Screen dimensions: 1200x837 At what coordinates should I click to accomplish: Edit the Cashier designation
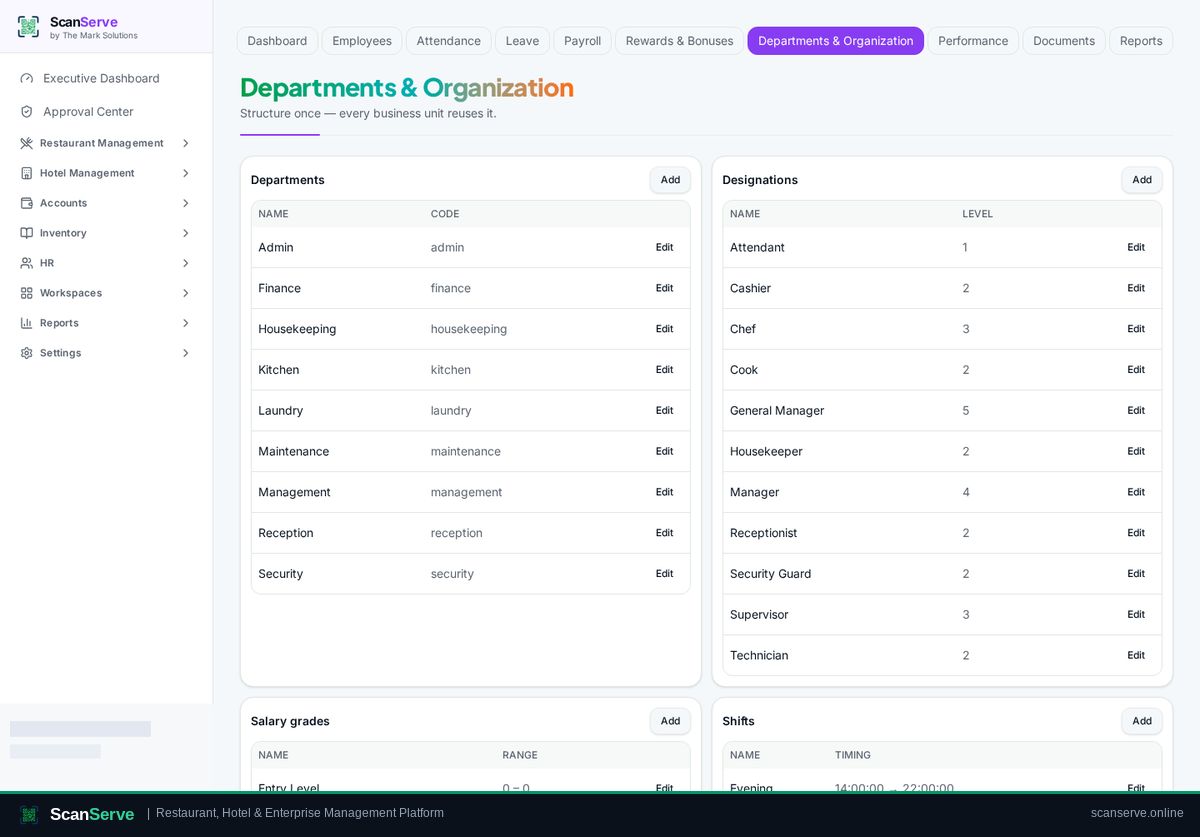pyautogui.click(x=1136, y=288)
